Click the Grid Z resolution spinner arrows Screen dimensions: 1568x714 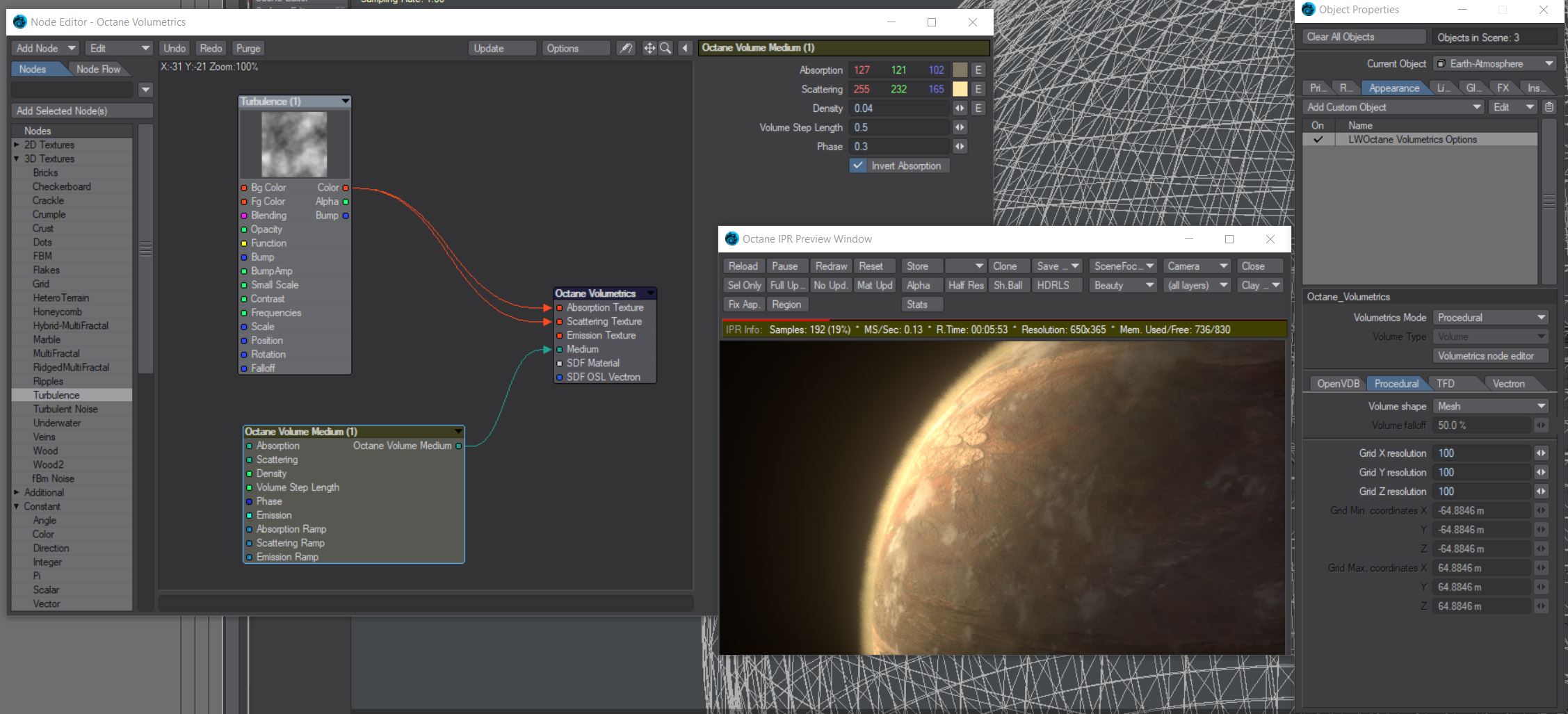coord(1541,492)
